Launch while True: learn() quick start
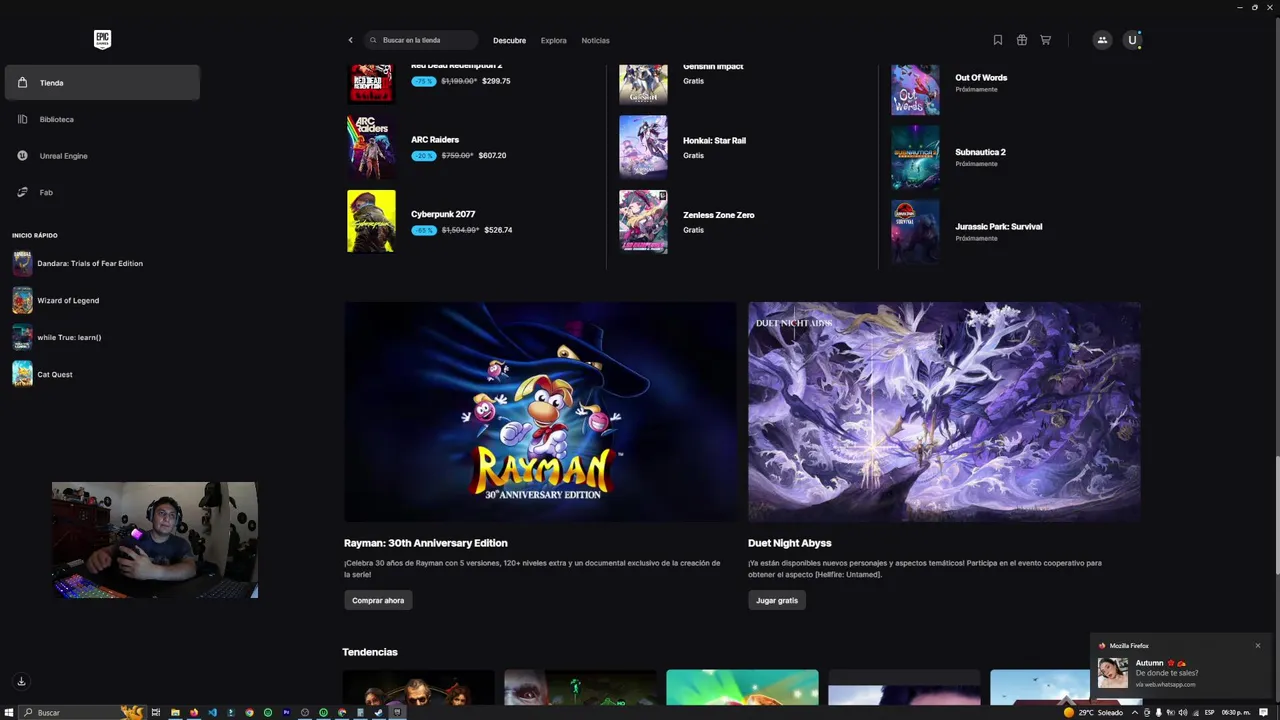 click(x=57, y=337)
